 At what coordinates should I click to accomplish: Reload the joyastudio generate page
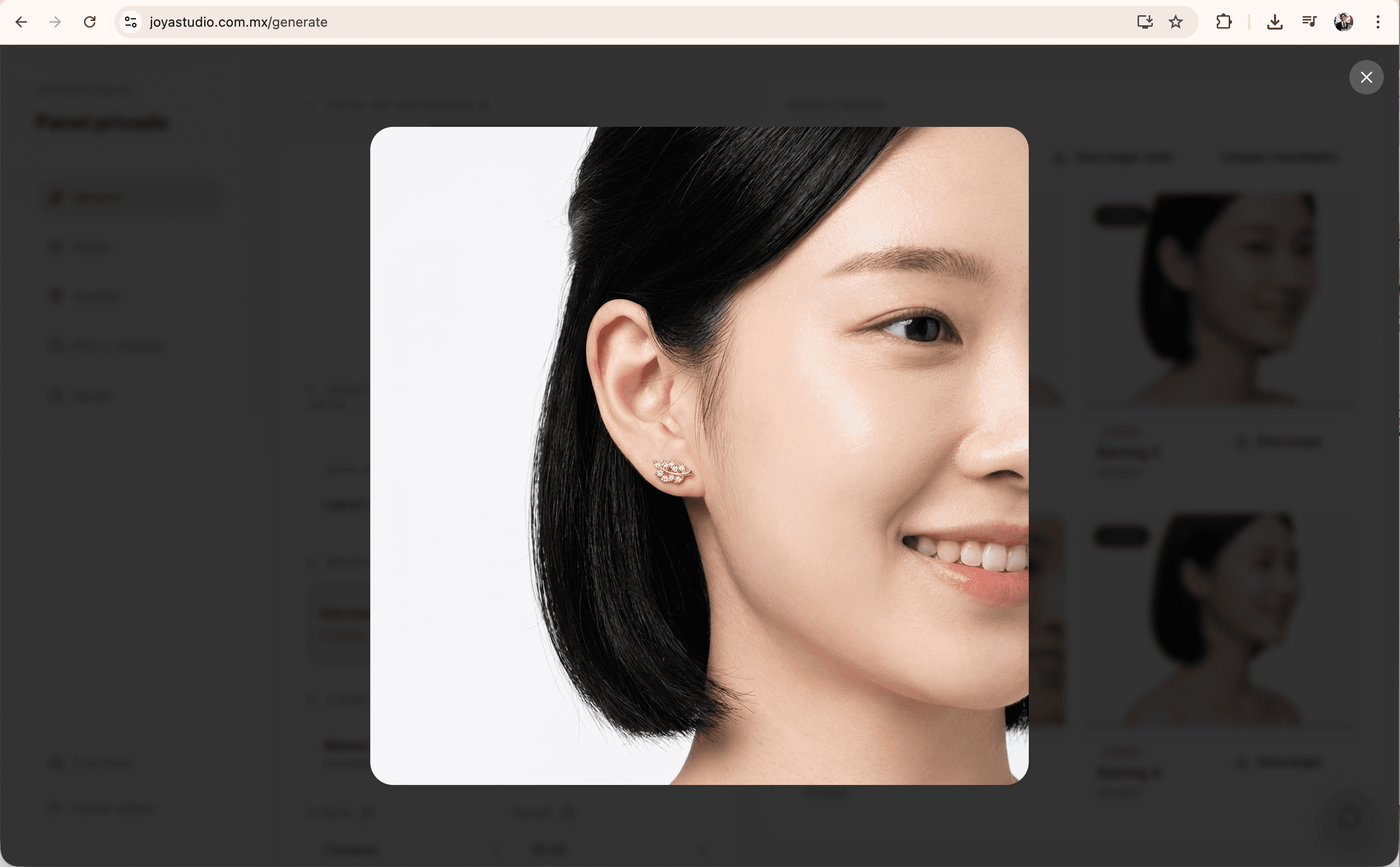pos(90,22)
